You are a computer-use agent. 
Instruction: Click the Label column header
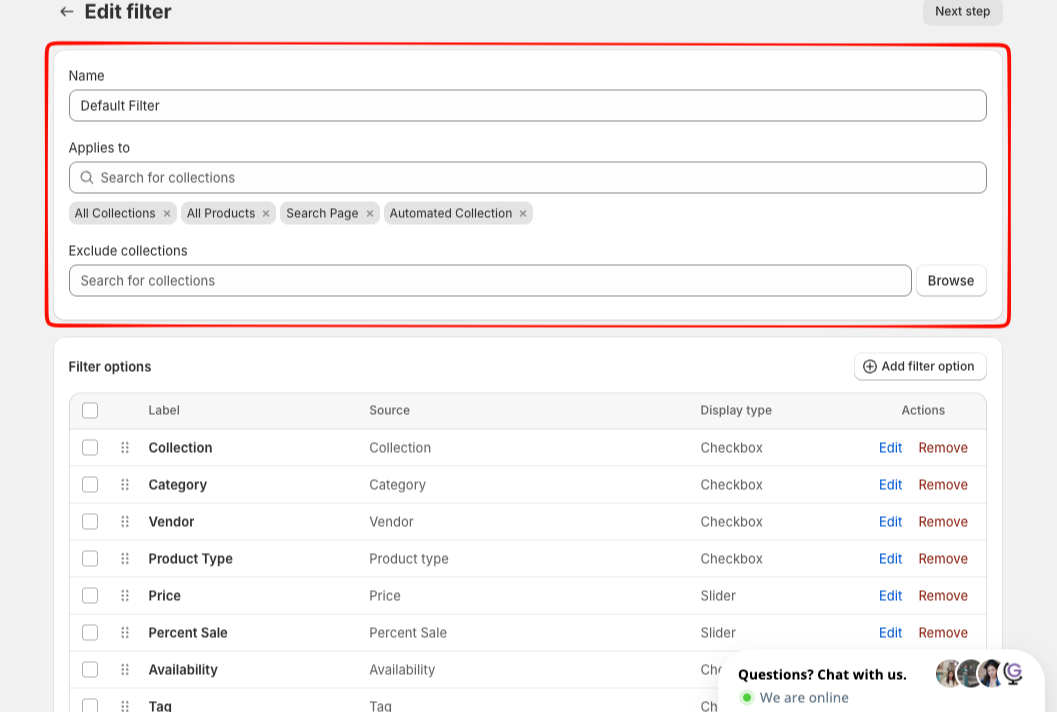(x=164, y=410)
